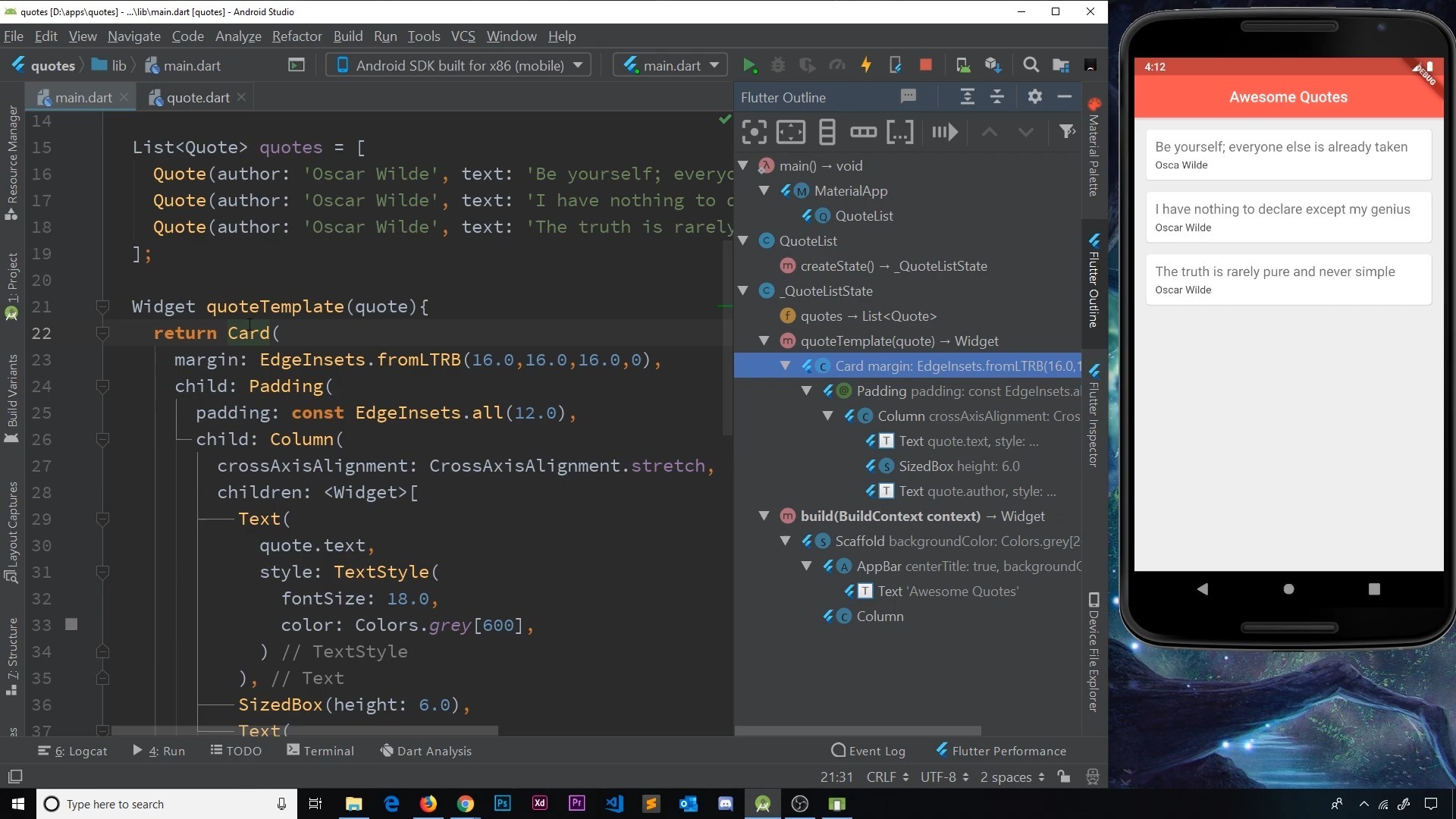Open the device selector dropdown

[x=459, y=65]
